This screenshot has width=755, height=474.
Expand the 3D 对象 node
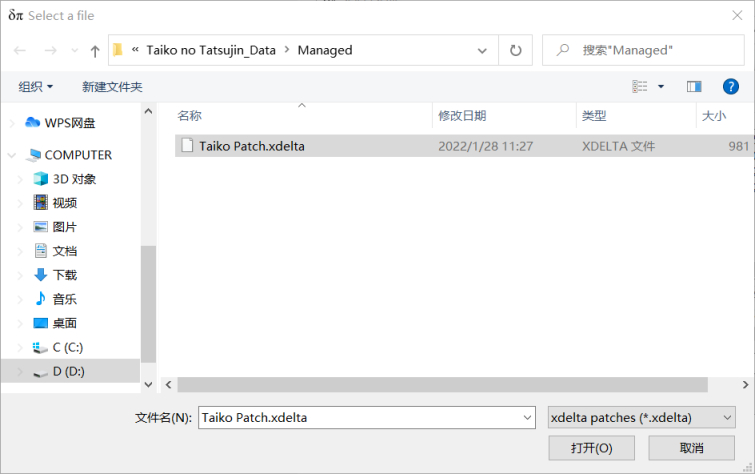coord(20,179)
